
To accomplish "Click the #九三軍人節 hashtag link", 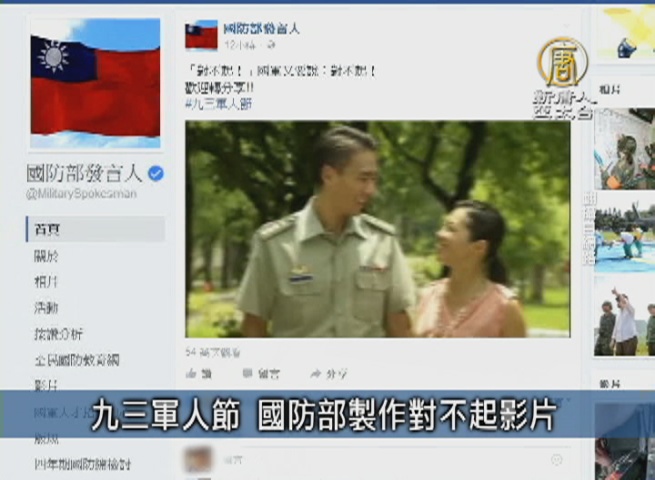I will point(218,104).
